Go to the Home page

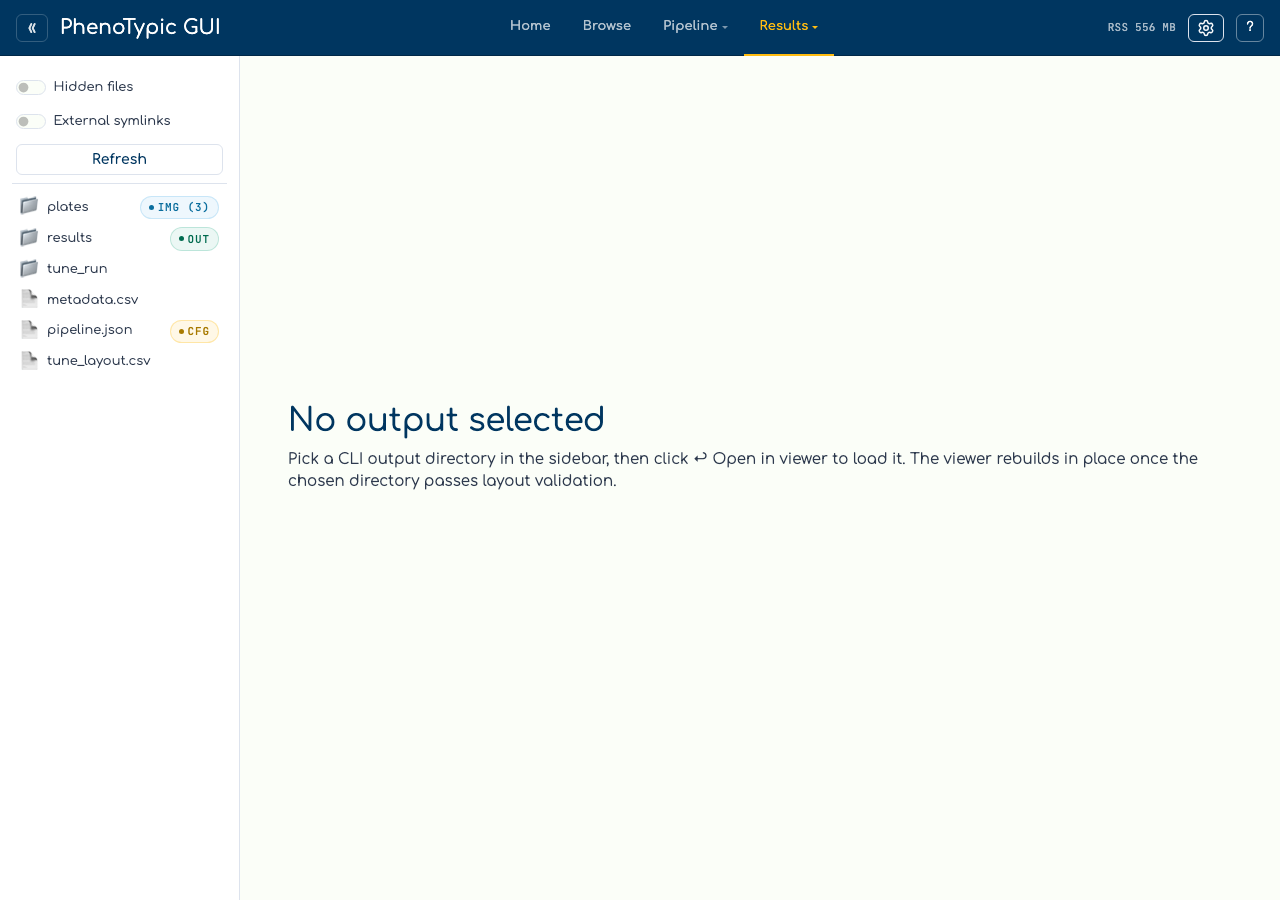click(x=530, y=27)
